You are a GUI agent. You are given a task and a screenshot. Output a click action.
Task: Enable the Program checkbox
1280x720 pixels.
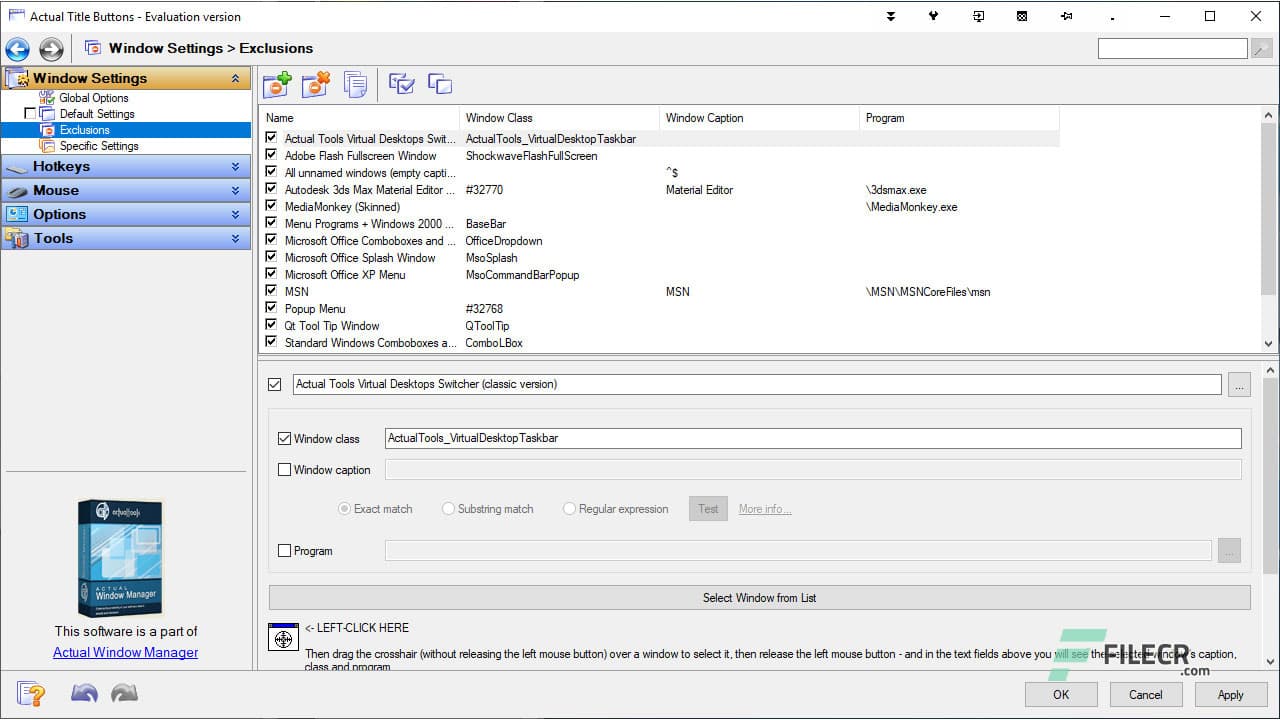tap(285, 551)
